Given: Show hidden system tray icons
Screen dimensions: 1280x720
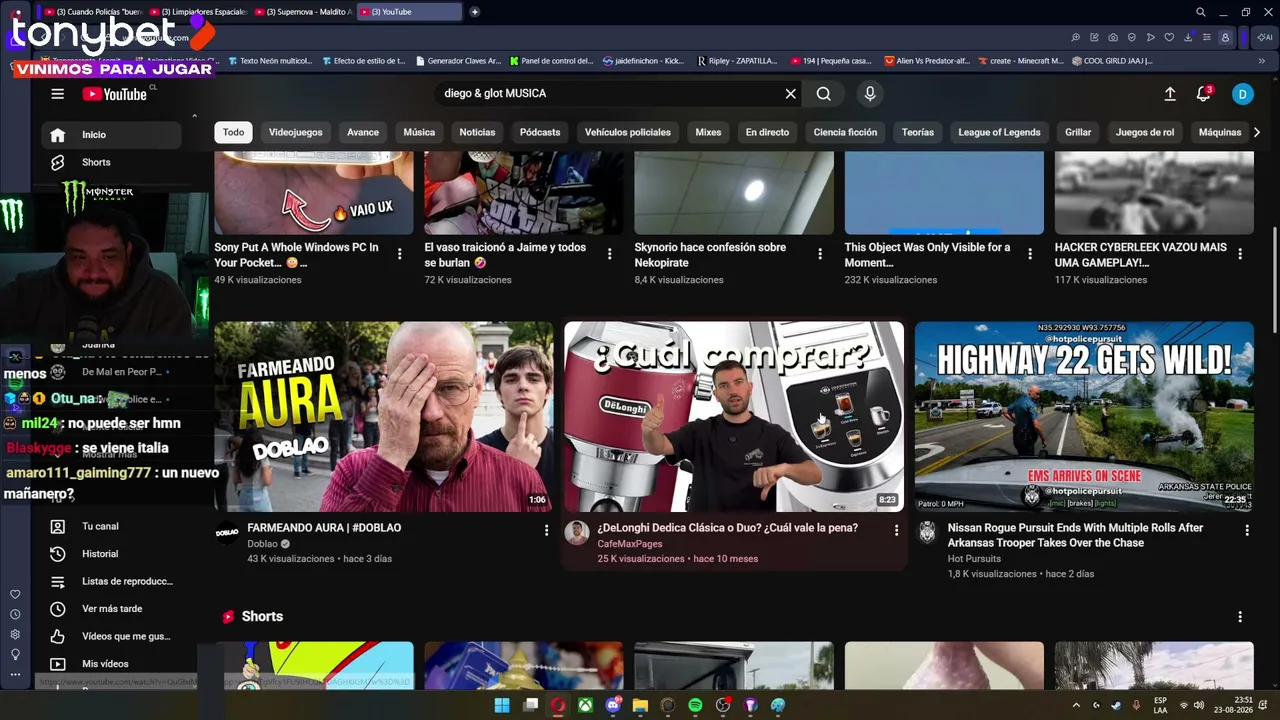Looking at the screenshot, I should point(1076,705).
